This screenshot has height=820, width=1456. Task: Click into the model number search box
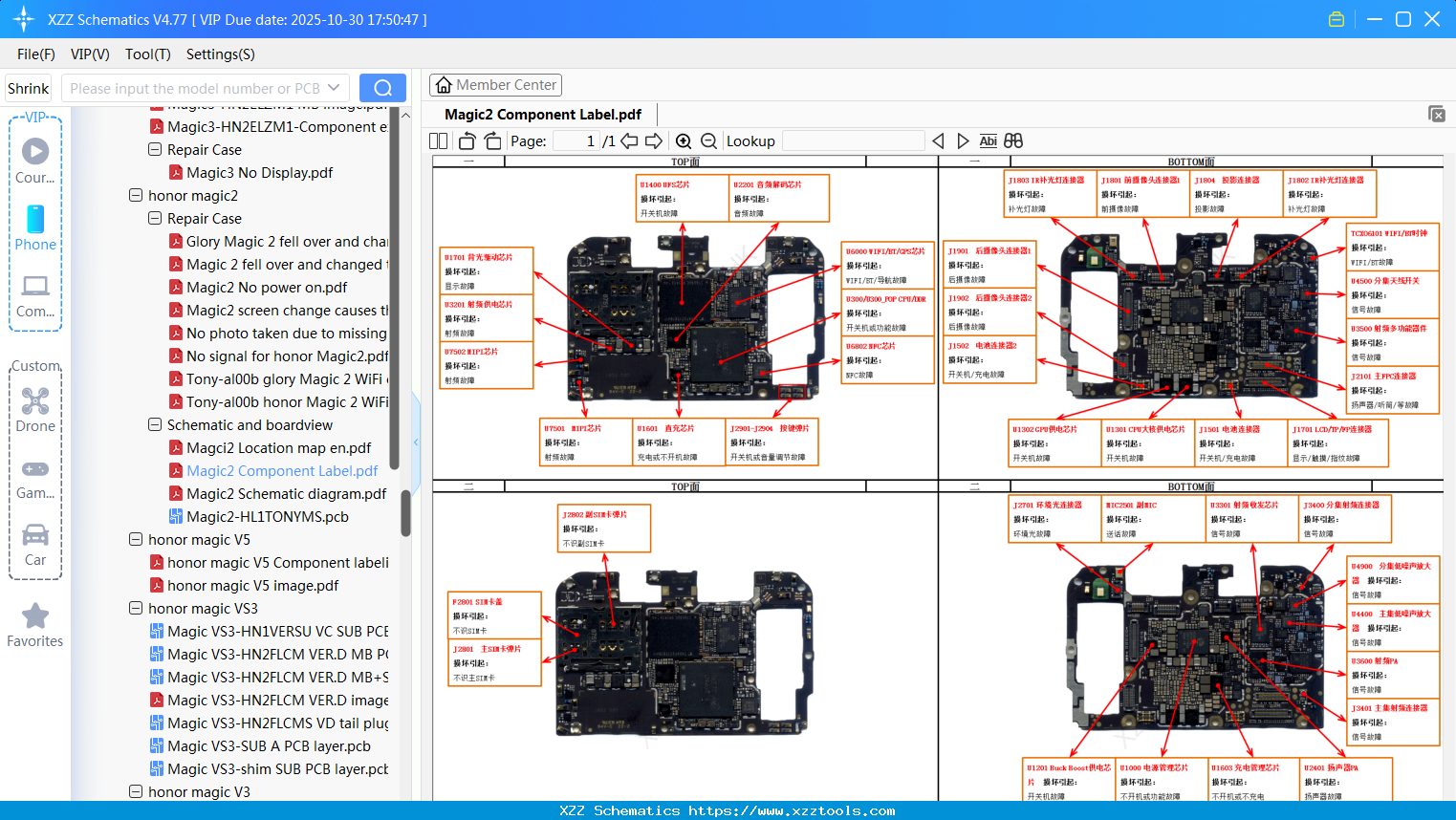click(x=194, y=88)
